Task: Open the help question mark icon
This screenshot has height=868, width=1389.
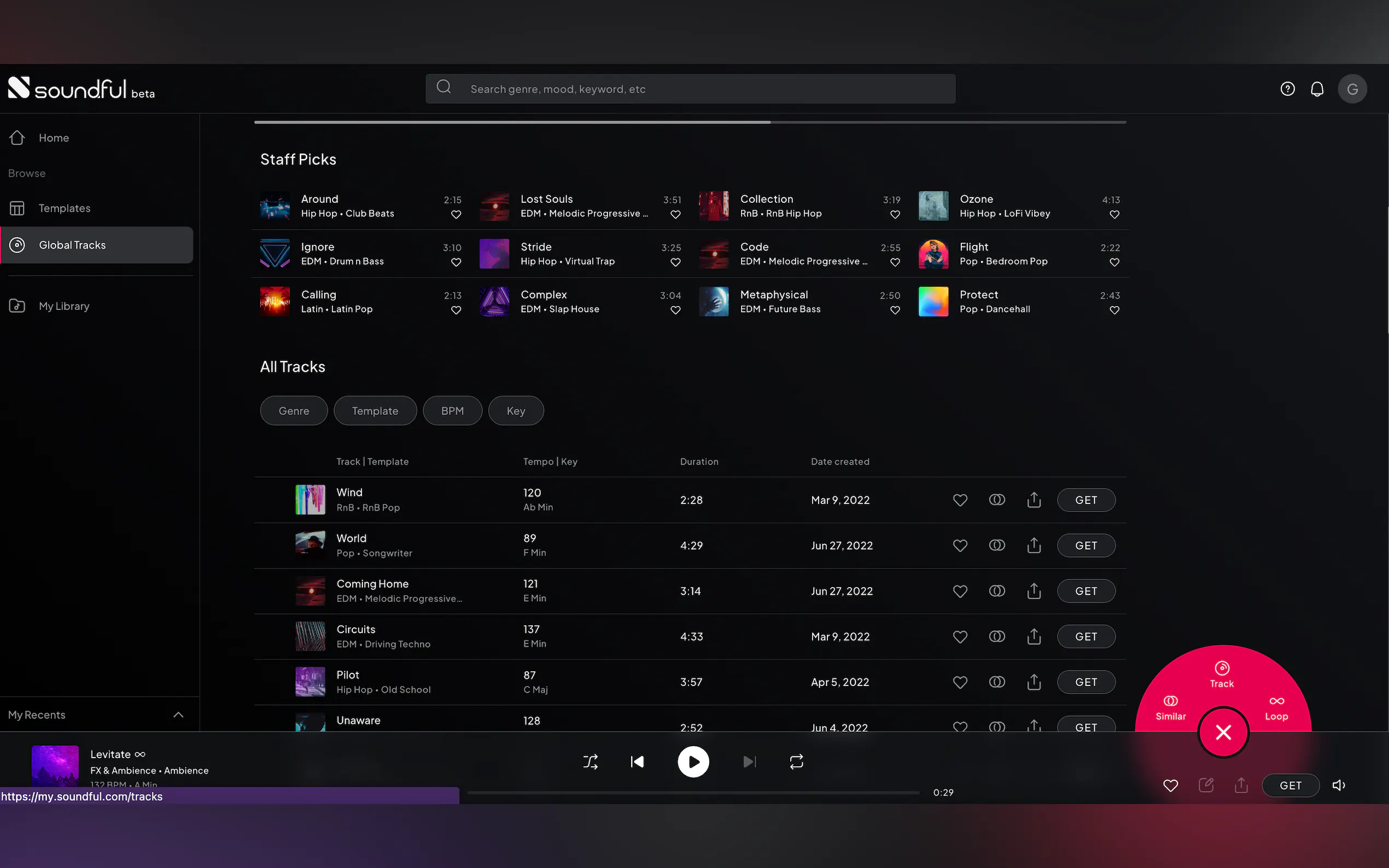Action: tap(1287, 89)
